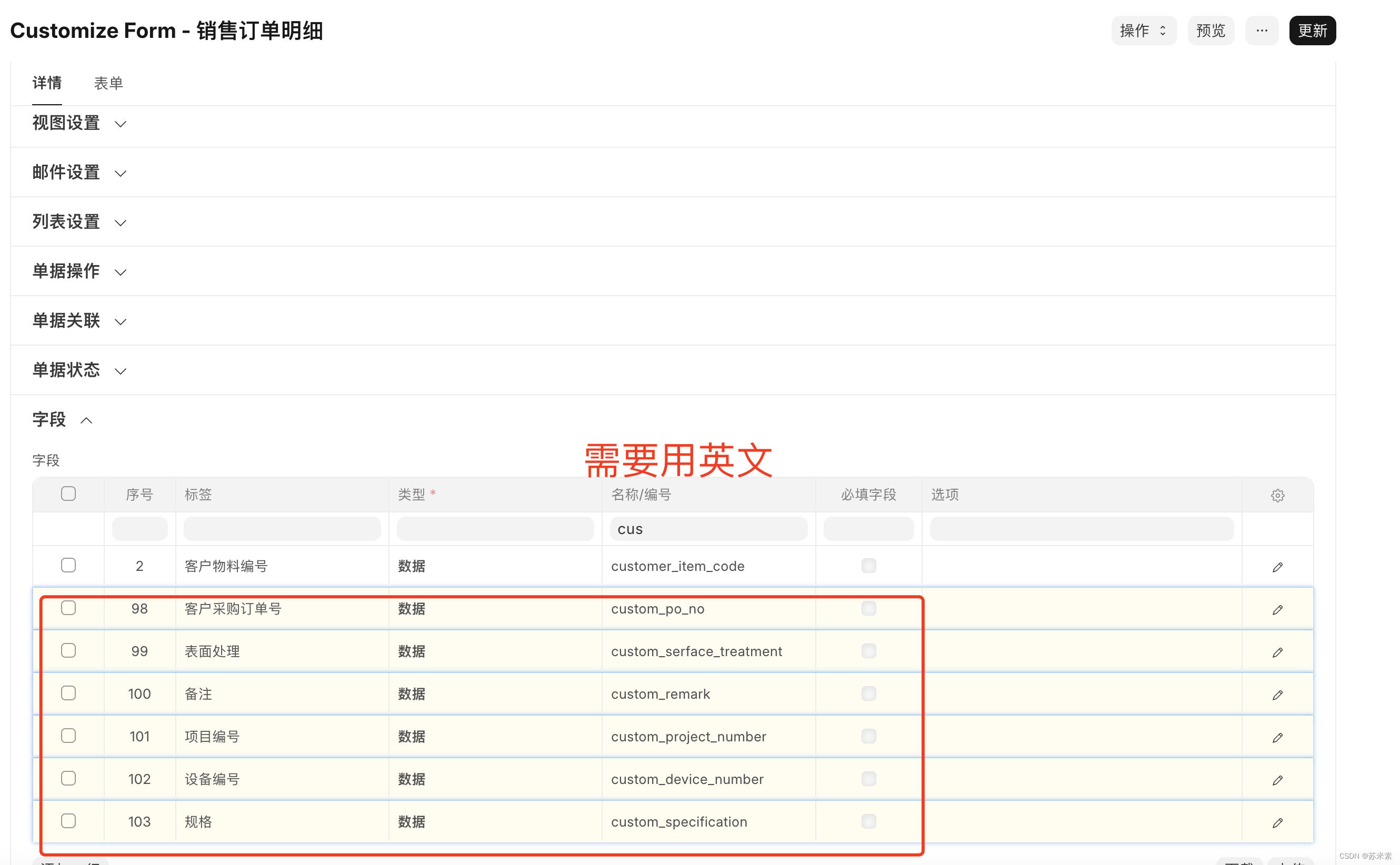Check the row 103 规格 checkbox
Screen dimensions: 1400x865
(68, 821)
